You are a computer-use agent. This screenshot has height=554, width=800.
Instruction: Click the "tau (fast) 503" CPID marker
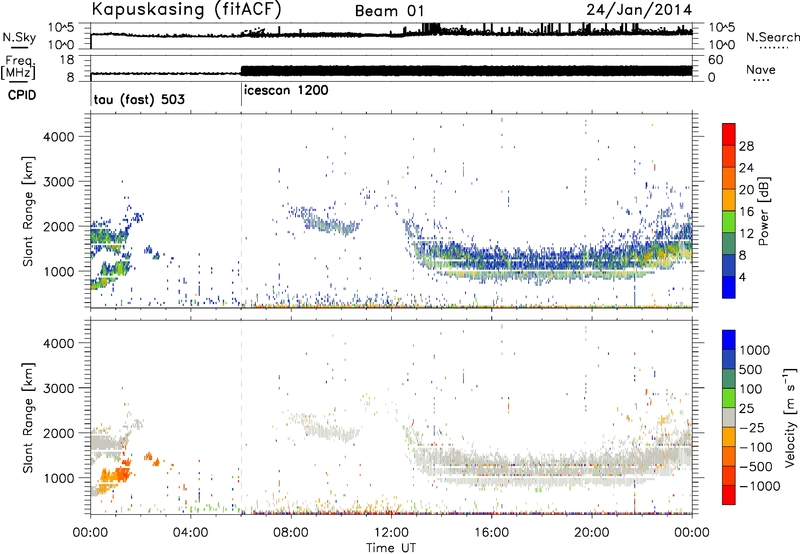pos(139,99)
